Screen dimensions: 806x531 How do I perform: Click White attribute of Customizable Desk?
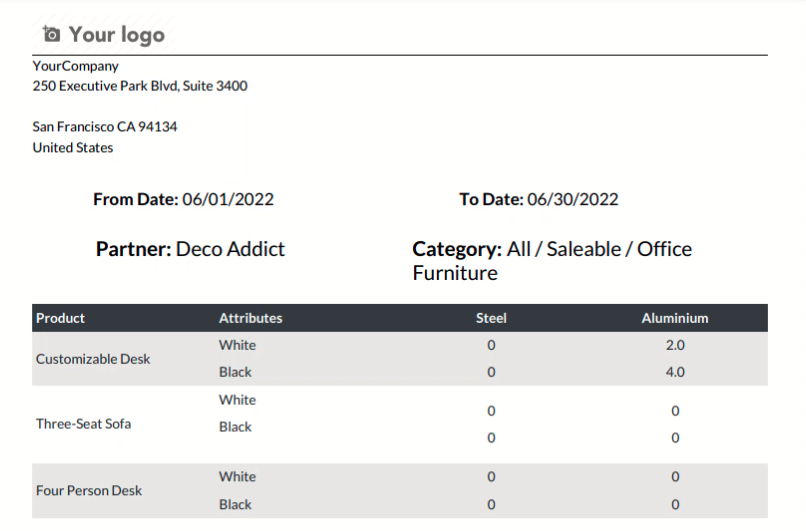point(237,345)
